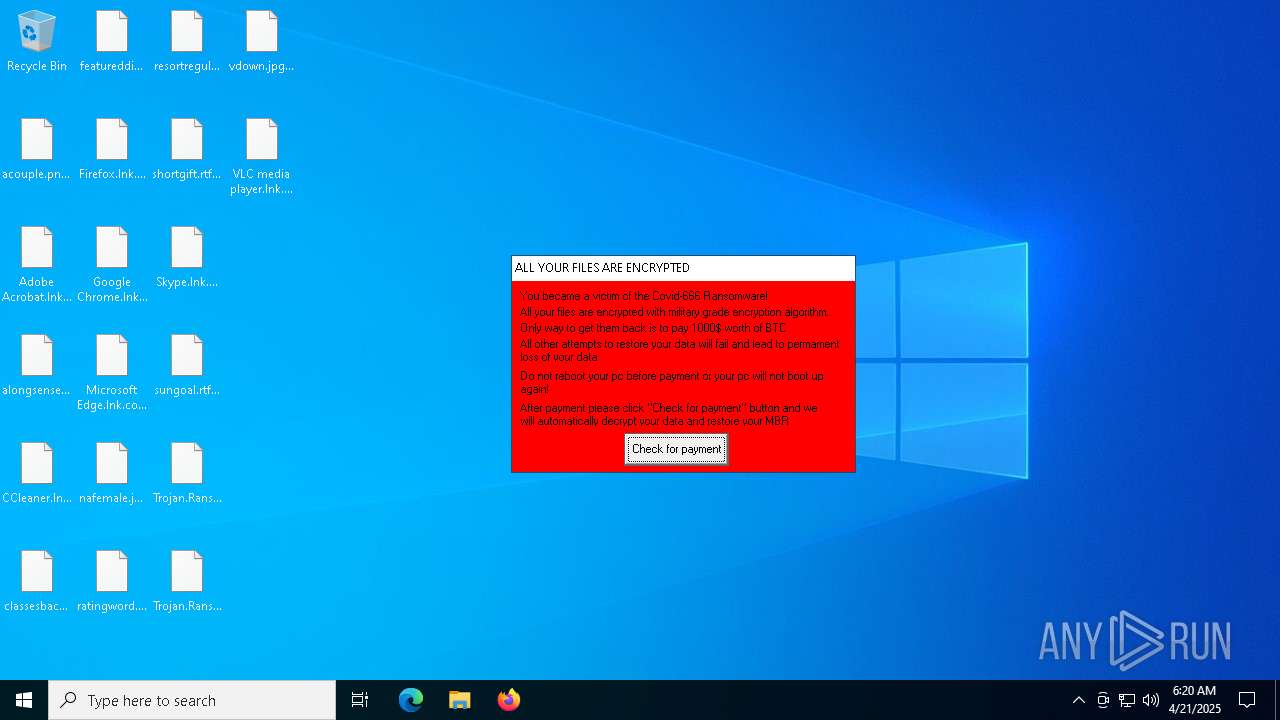Open the Recycle Bin desktop icon
Image resolution: width=1280 pixels, height=720 pixels.
point(37,42)
